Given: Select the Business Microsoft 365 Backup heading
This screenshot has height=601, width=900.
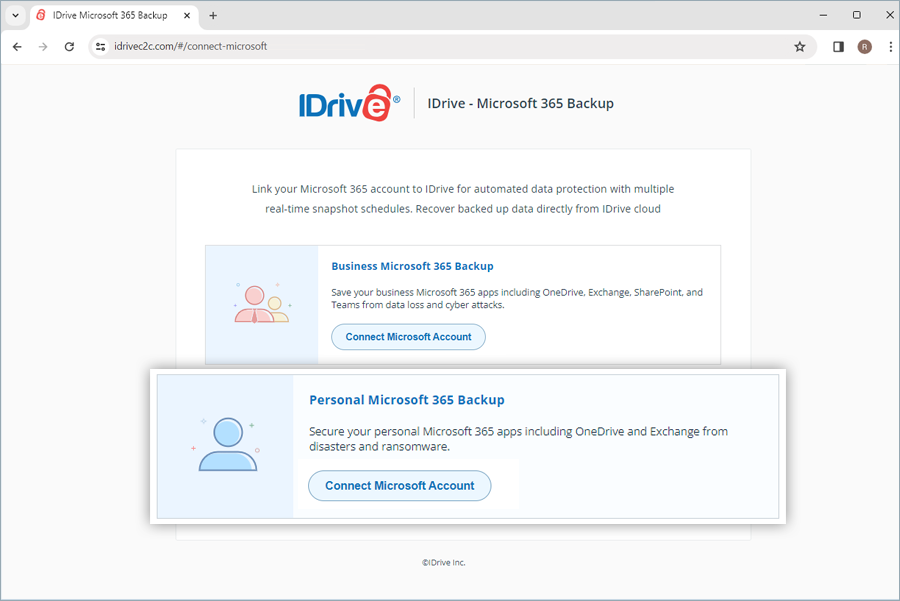Looking at the screenshot, I should 412,266.
